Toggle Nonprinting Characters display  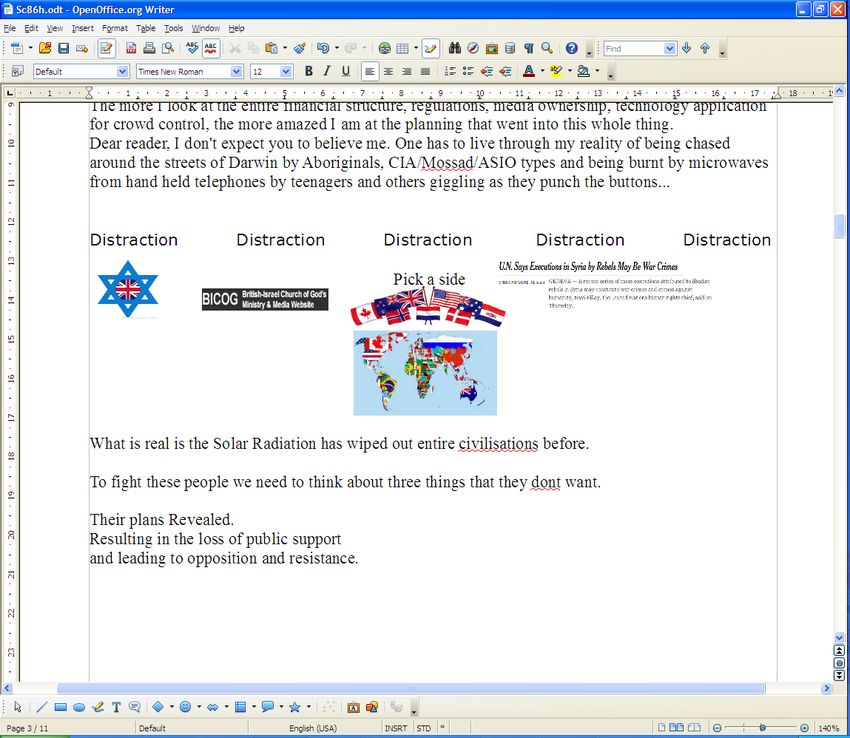click(529, 48)
